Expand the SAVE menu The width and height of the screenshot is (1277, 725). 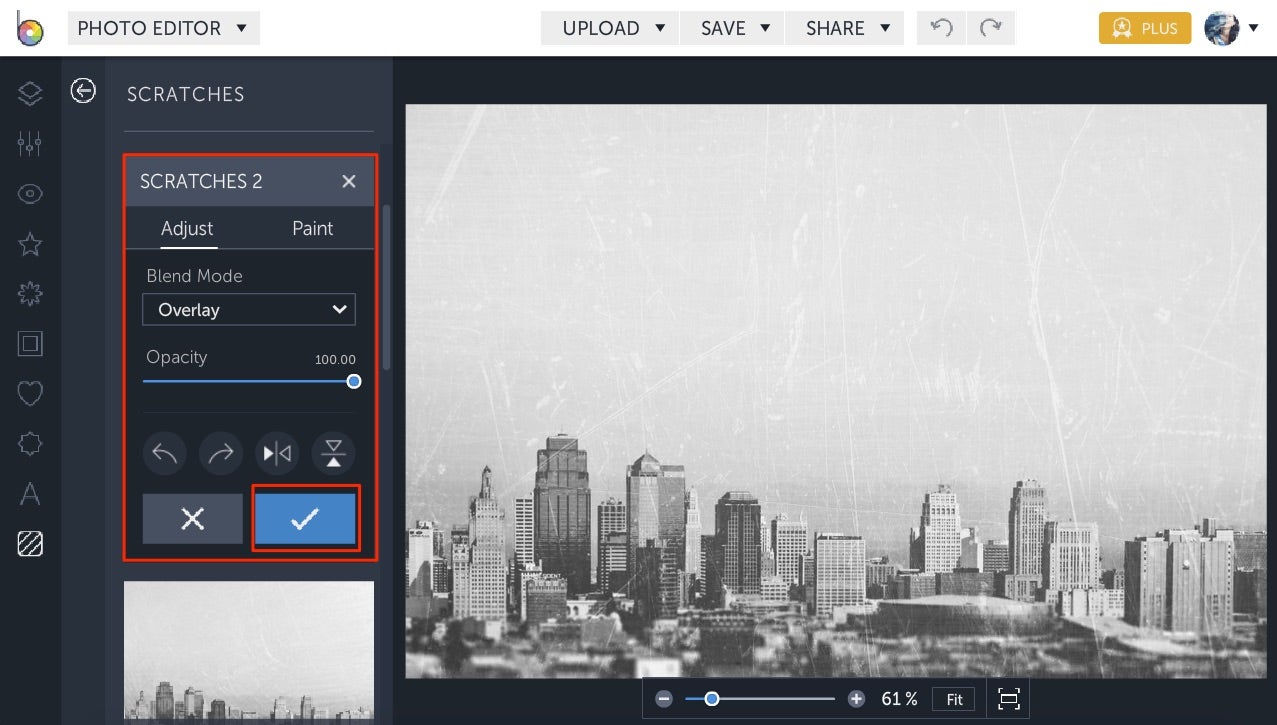(x=731, y=28)
